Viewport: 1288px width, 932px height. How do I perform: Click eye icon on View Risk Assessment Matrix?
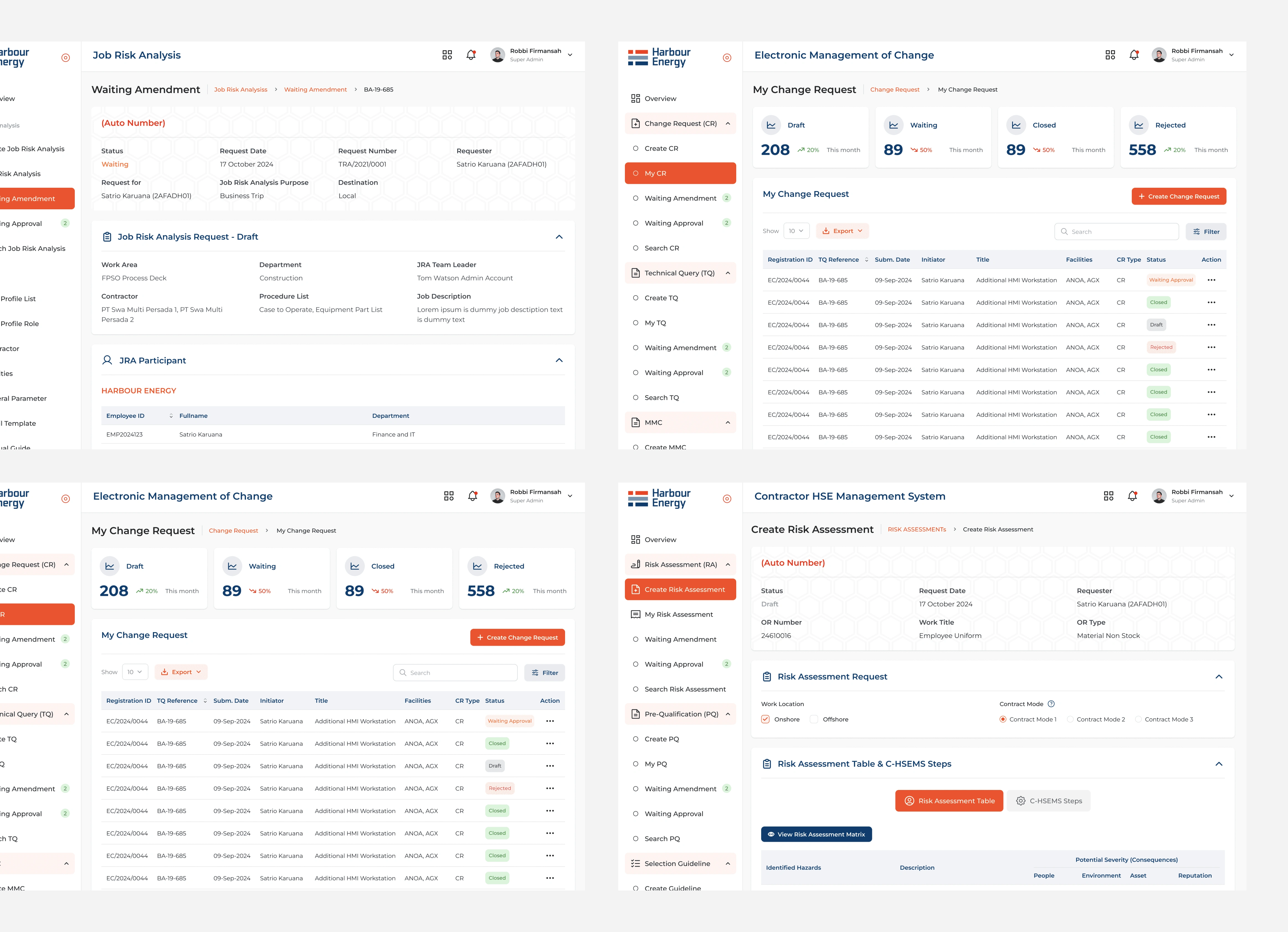[771, 834]
